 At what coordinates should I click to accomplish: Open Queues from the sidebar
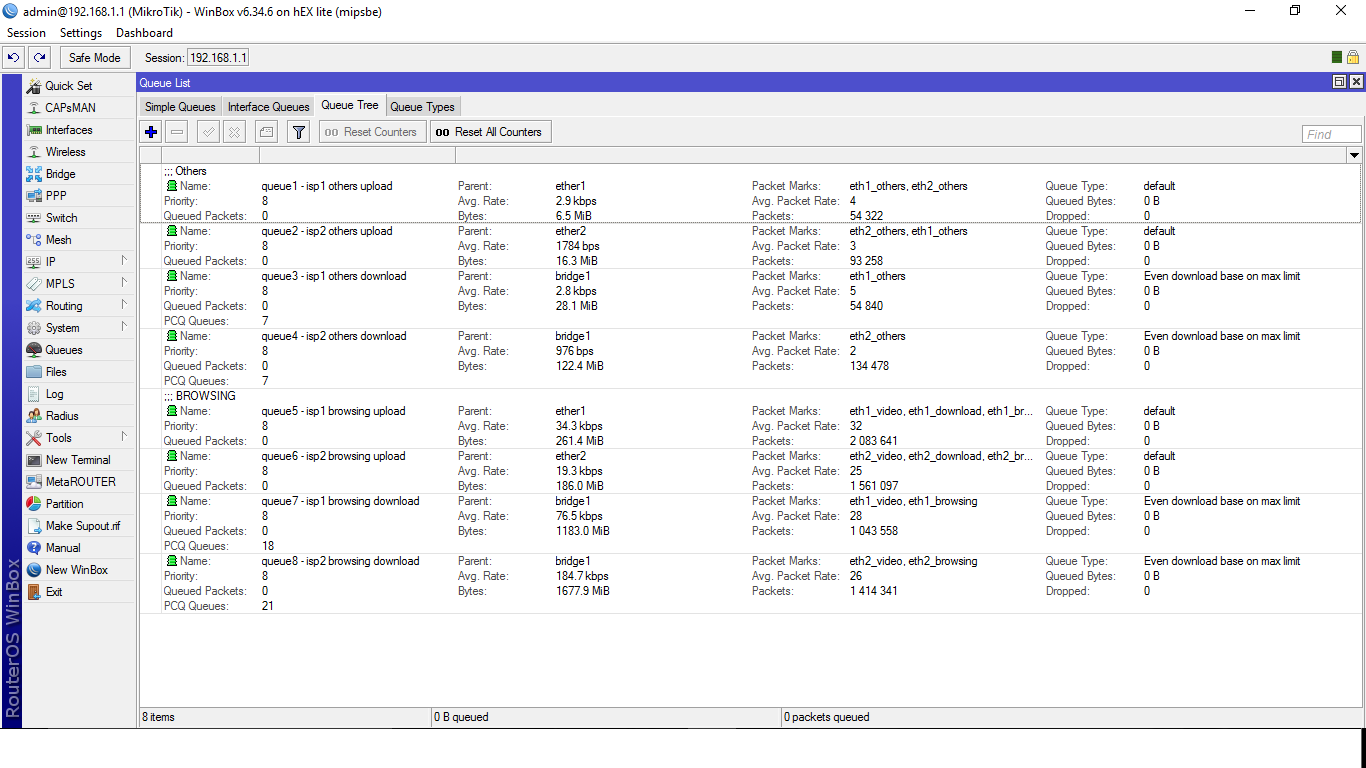click(x=64, y=350)
